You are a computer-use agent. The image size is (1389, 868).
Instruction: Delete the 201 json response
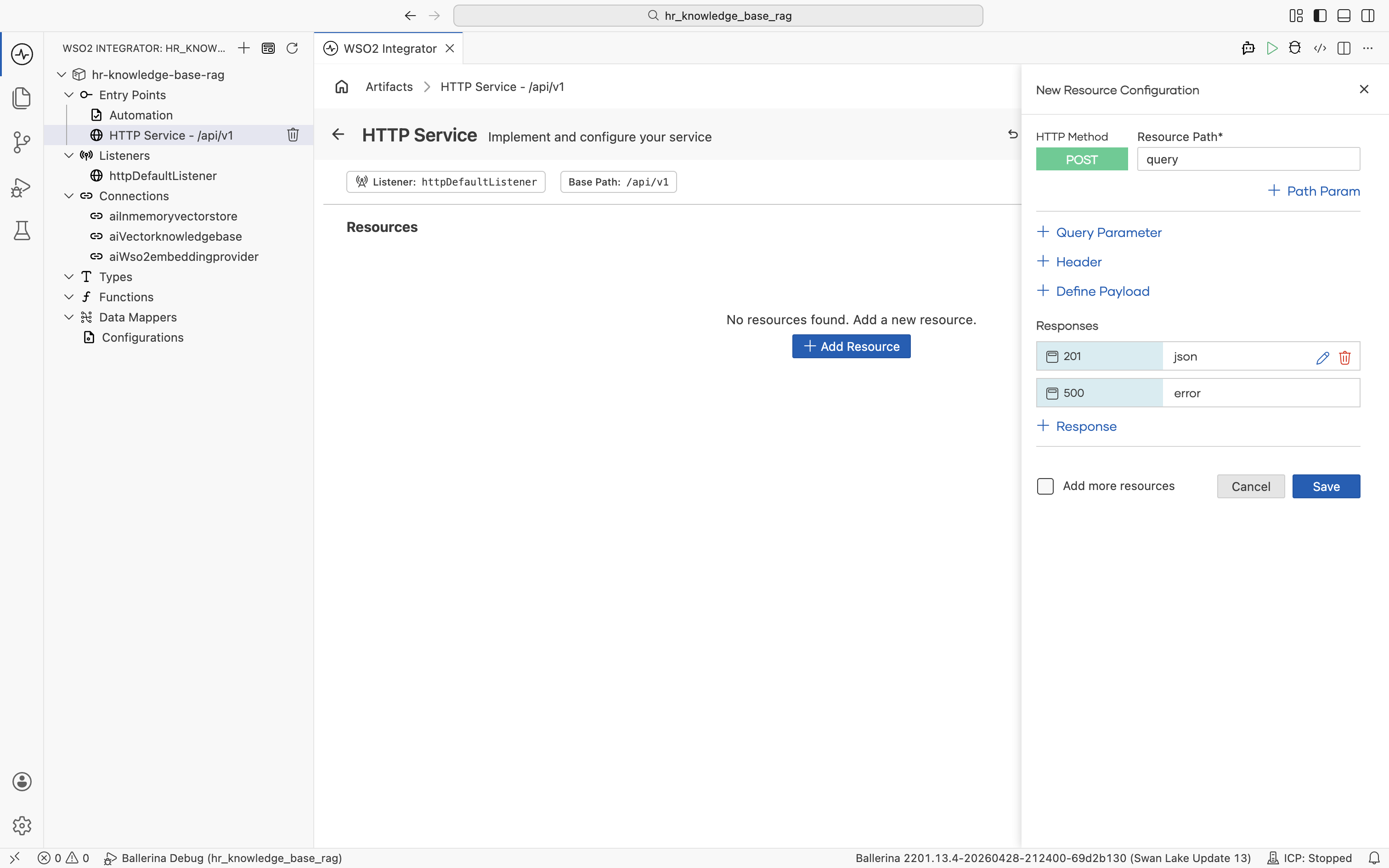(1344, 358)
